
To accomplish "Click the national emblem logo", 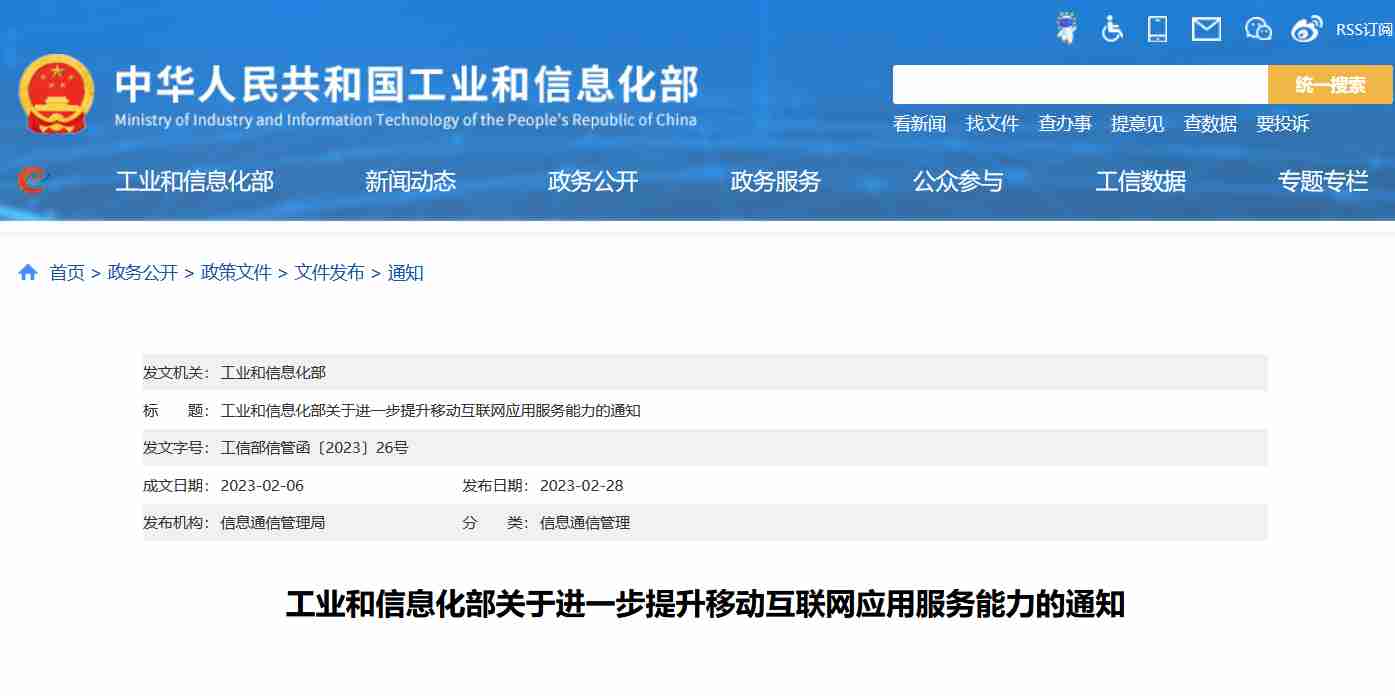I will 56,94.
